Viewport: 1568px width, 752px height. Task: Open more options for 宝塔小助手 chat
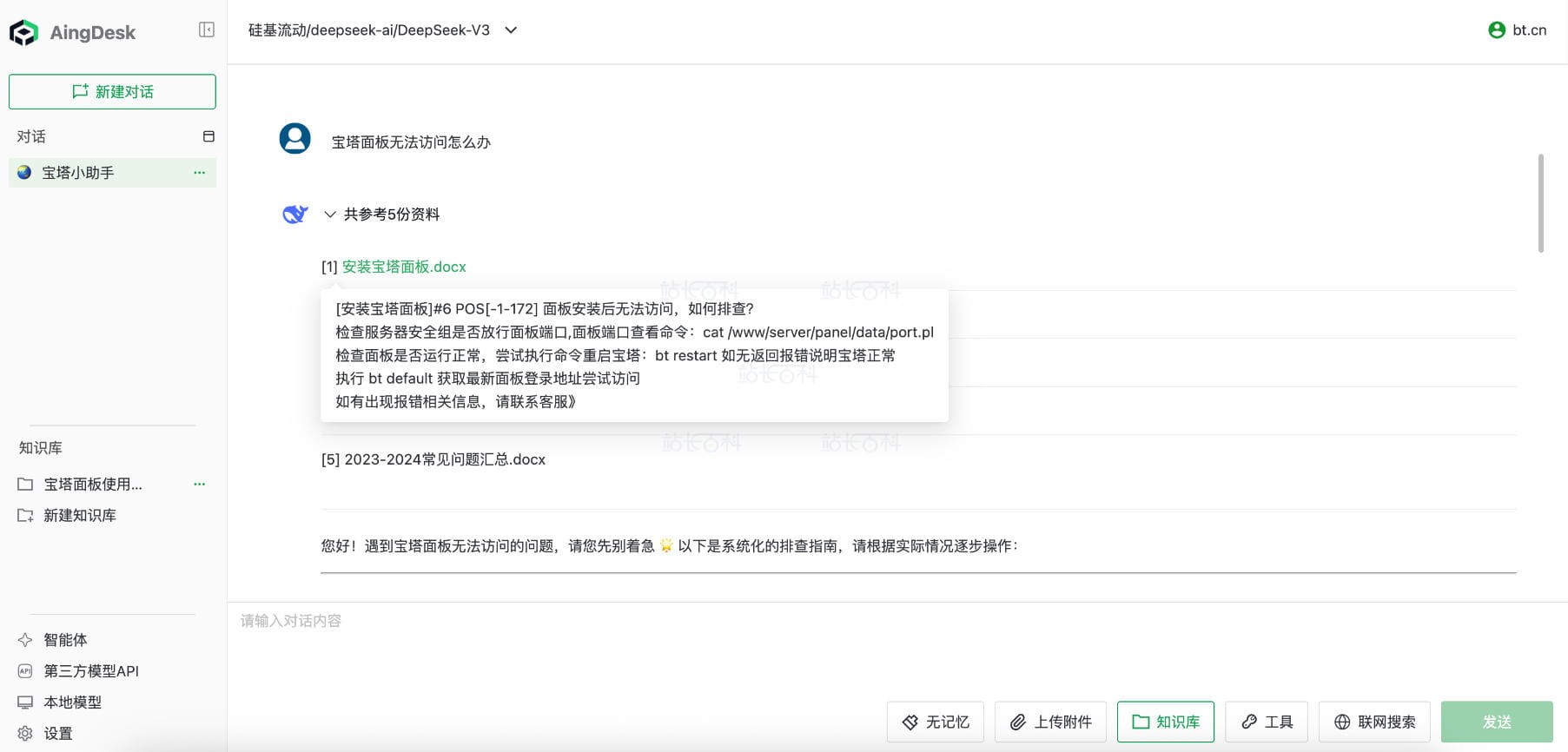point(200,173)
